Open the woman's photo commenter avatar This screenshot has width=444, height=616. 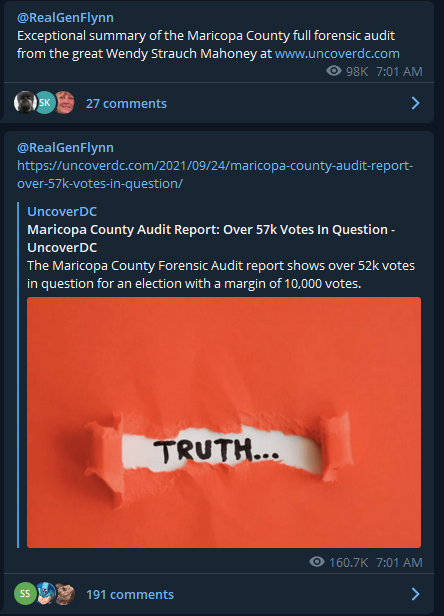(64, 103)
